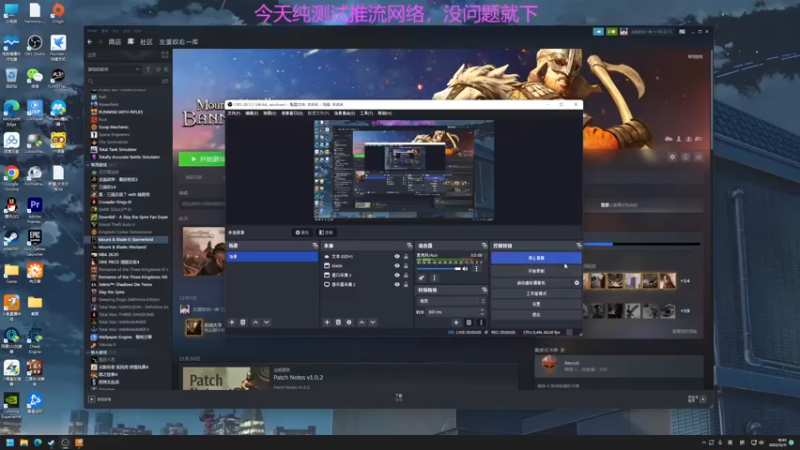This screenshot has height=450, width=800.
Task: Remove selected source with sources trash icon
Action: click(338, 322)
